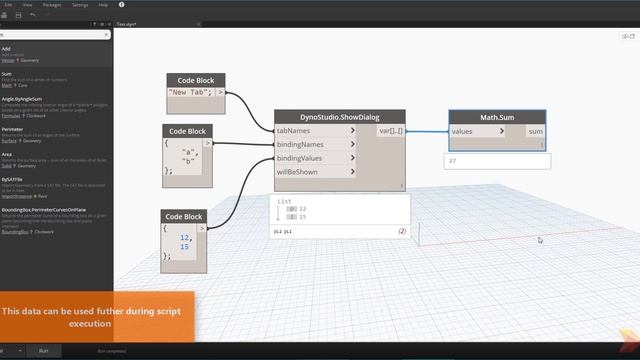Click the "b" string in Code Block

coord(188,161)
